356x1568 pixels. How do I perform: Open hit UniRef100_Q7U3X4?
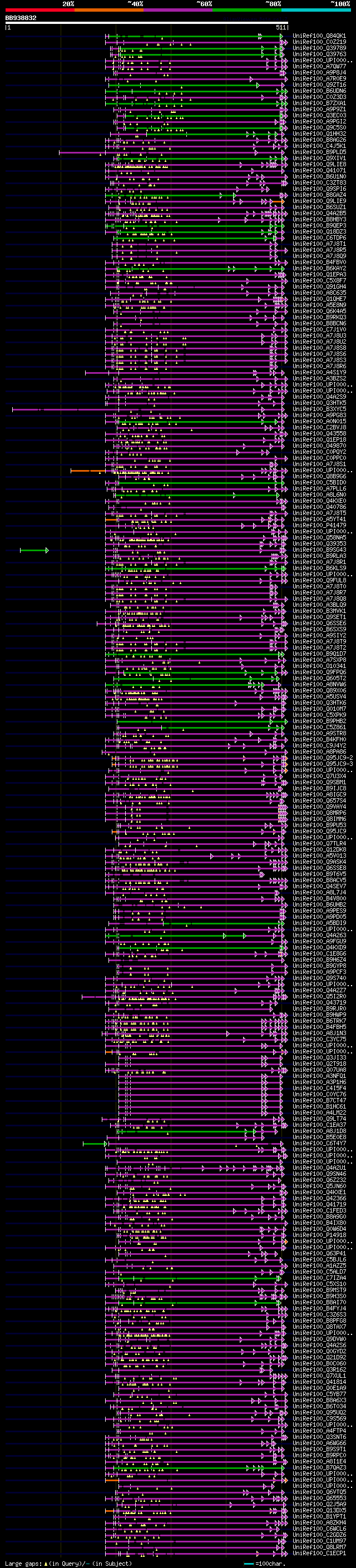click(319, 776)
